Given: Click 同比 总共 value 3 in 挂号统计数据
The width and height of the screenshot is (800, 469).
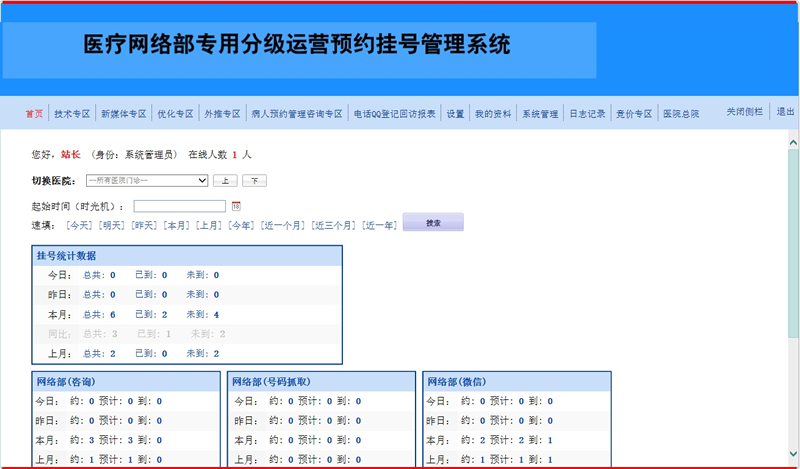Looking at the screenshot, I should pyautogui.click(x=115, y=334).
